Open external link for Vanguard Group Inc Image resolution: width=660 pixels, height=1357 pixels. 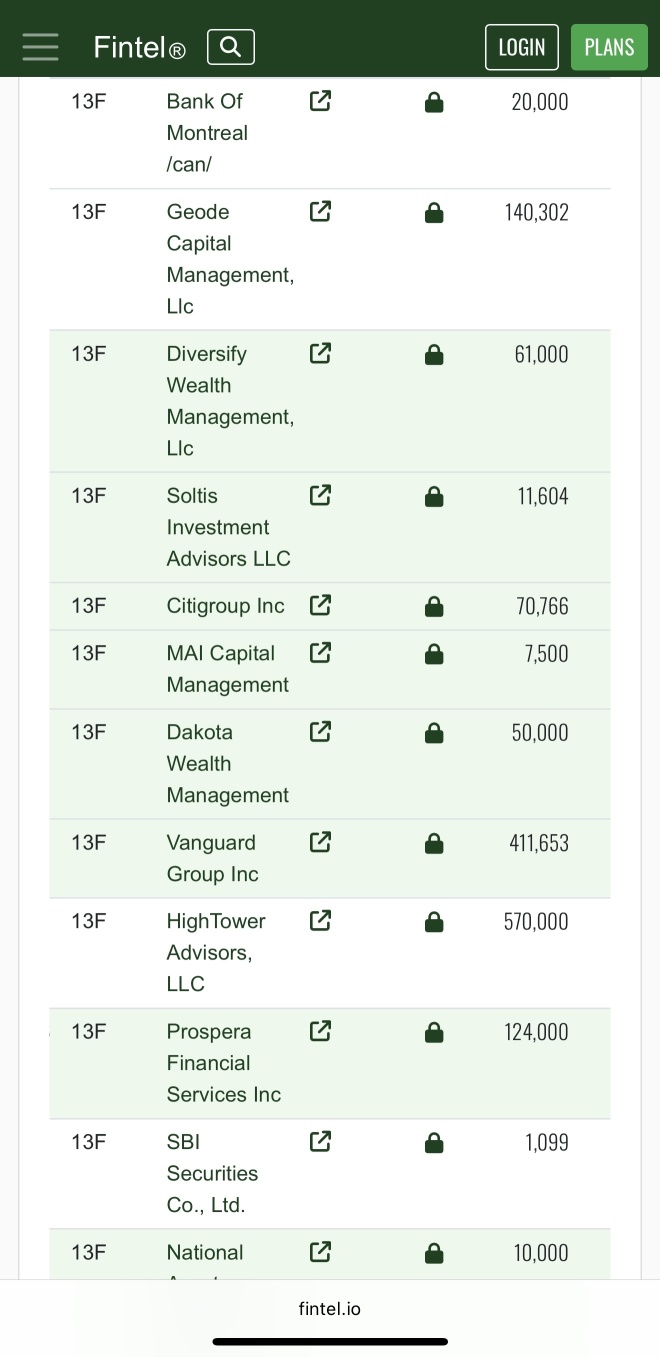pyautogui.click(x=320, y=843)
